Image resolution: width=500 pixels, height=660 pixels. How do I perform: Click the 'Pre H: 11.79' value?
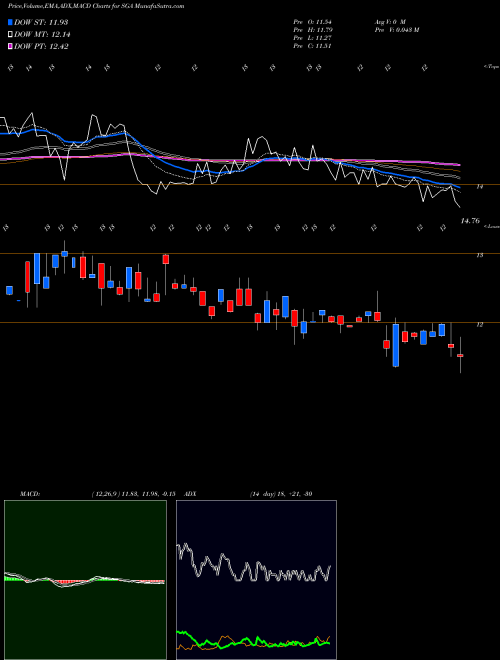click(x=313, y=30)
